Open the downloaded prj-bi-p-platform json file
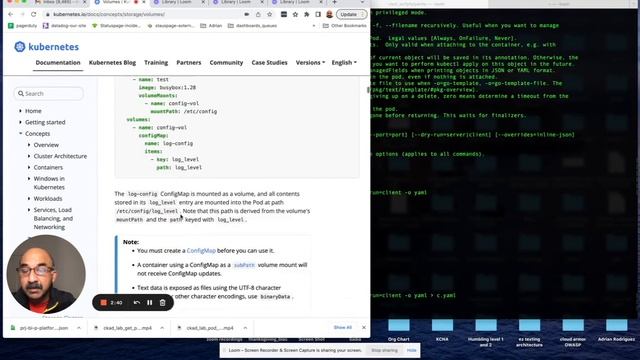This screenshot has height=360, width=640. coord(40,328)
